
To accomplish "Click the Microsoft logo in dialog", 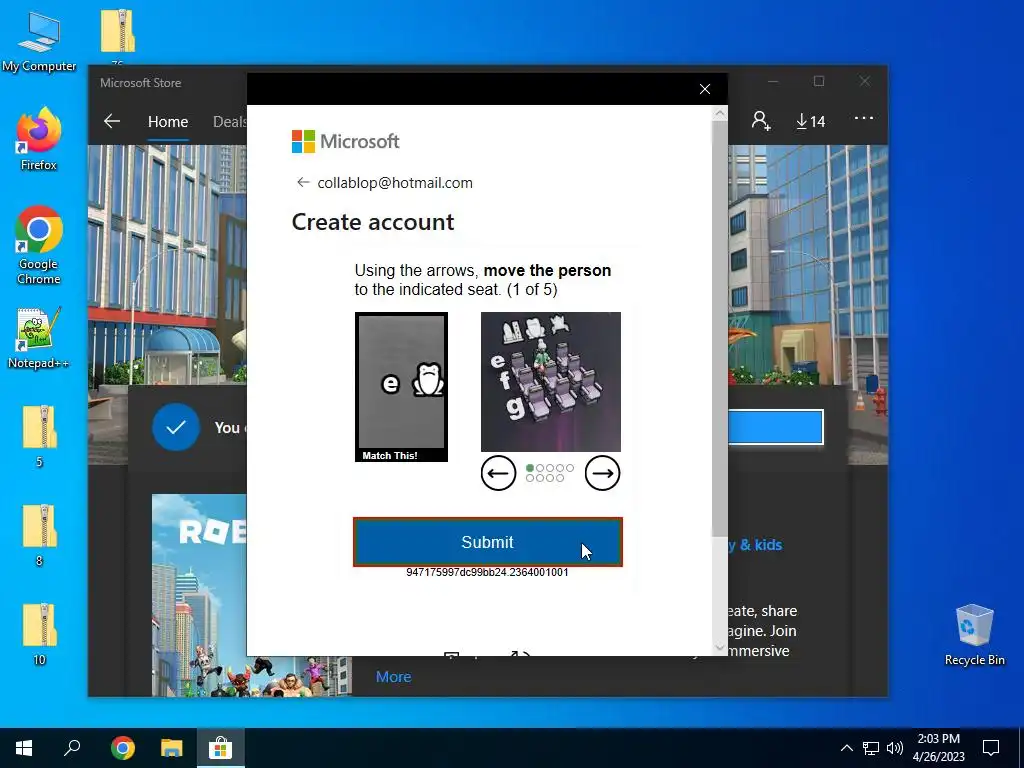I will pyautogui.click(x=345, y=141).
